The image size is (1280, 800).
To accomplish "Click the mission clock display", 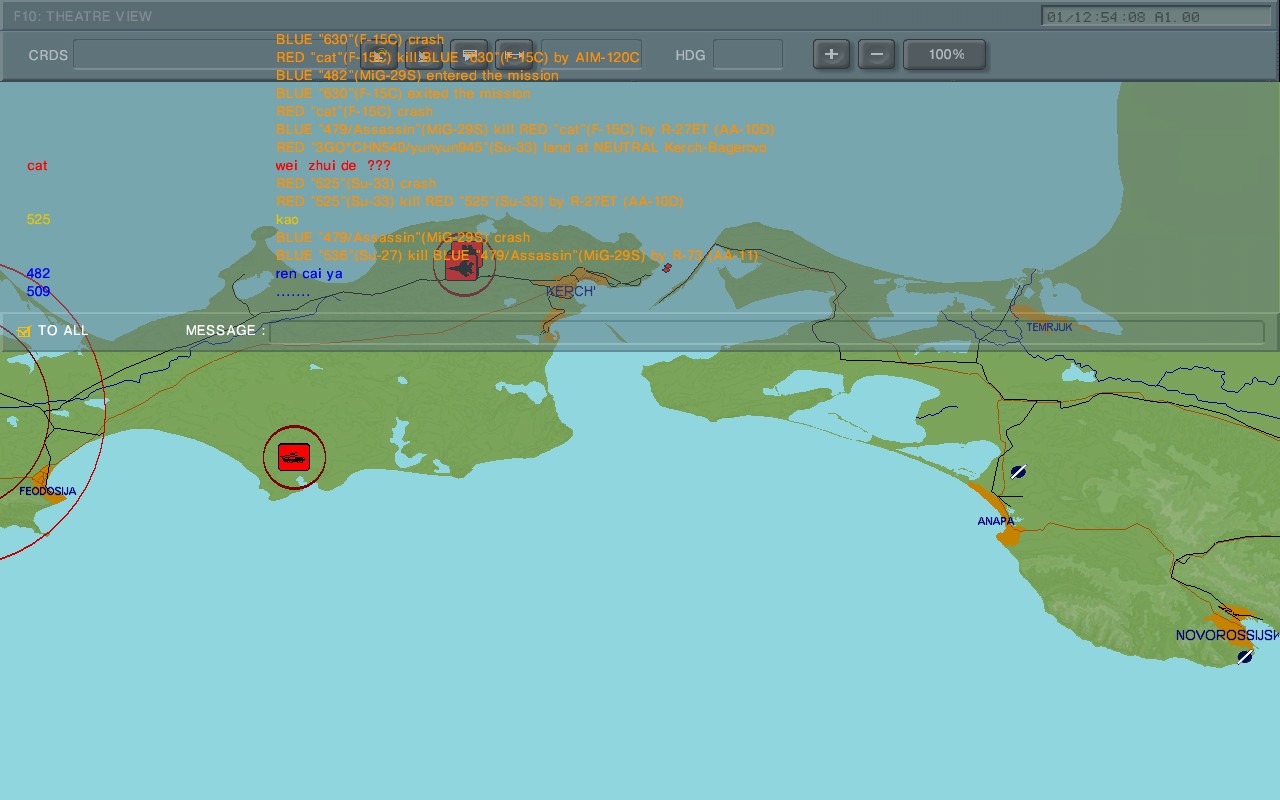I will coord(1156,17).
